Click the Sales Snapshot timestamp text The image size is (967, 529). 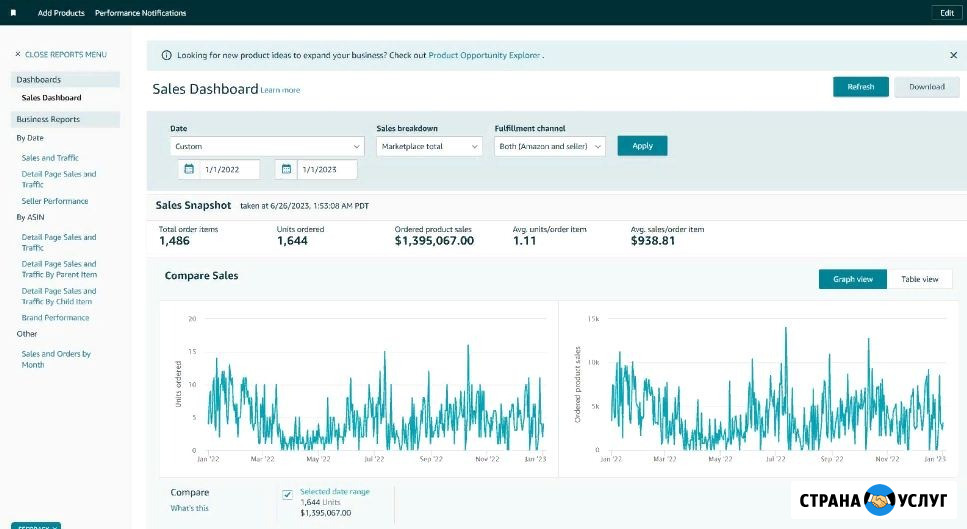click(x=304, y=206)
